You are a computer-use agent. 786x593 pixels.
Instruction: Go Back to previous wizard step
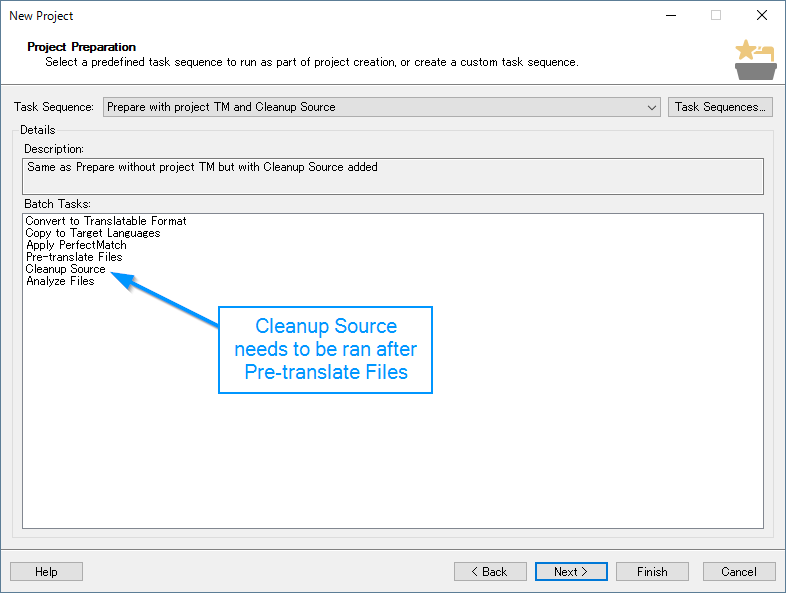490,571
